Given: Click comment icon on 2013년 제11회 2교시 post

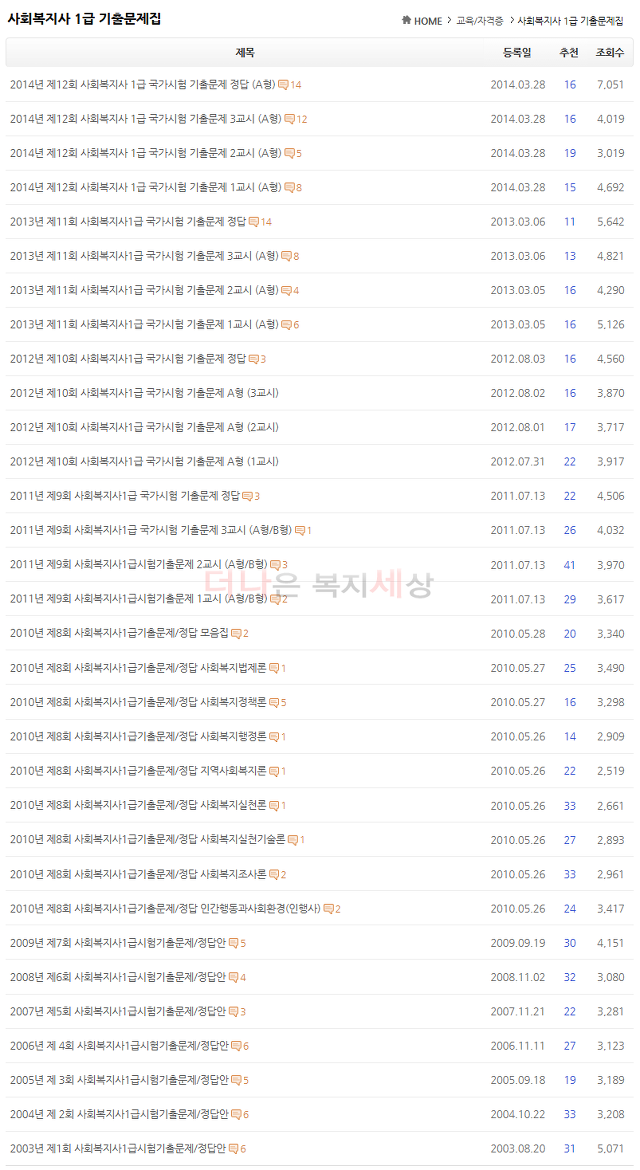Looking at the screenshot, I should tap(286, 291).
